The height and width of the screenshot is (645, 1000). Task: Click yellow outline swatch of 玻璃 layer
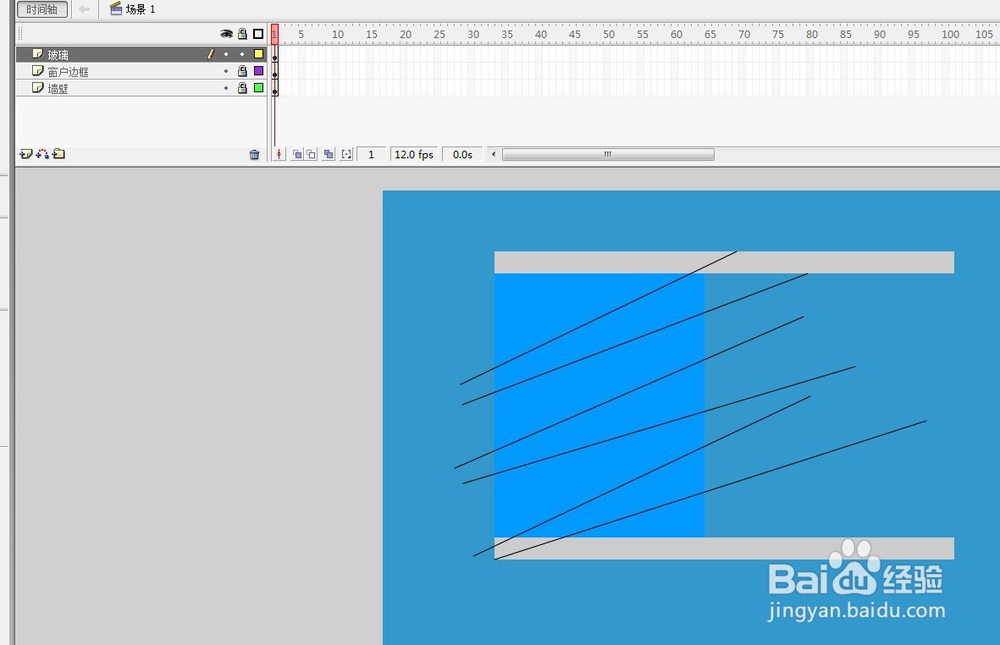click(x=258, y=54)
